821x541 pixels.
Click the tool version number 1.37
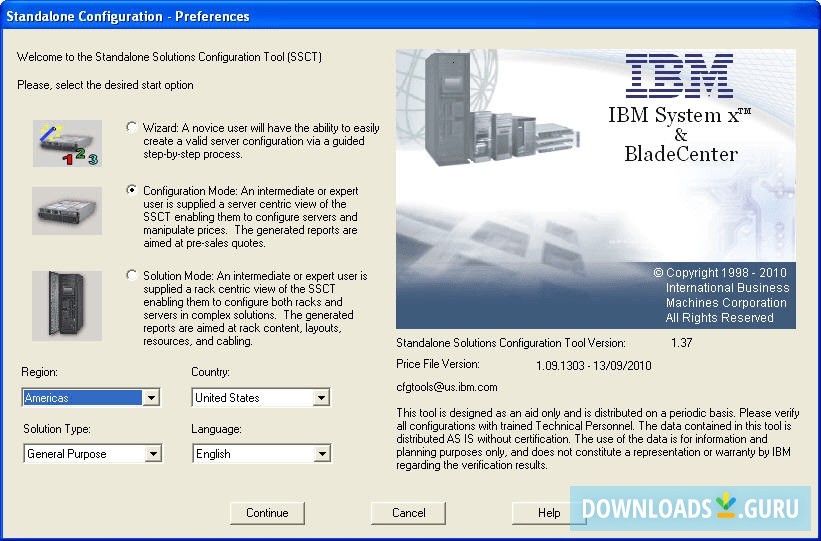[682, 343]
